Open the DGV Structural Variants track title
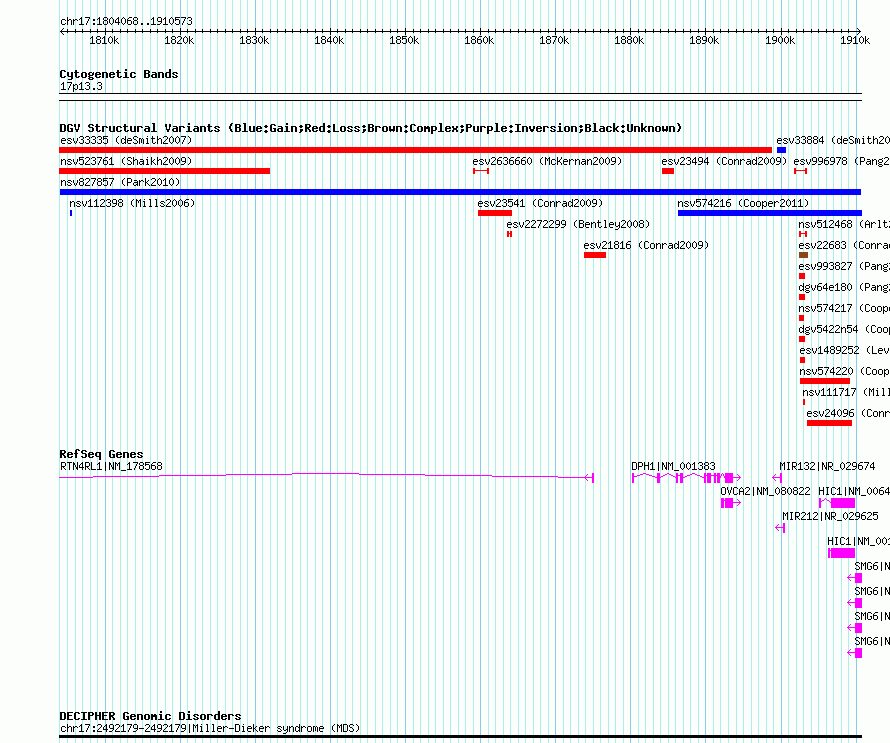The width and height of the screenshot is (890, 743). click(x=371, y=128)
